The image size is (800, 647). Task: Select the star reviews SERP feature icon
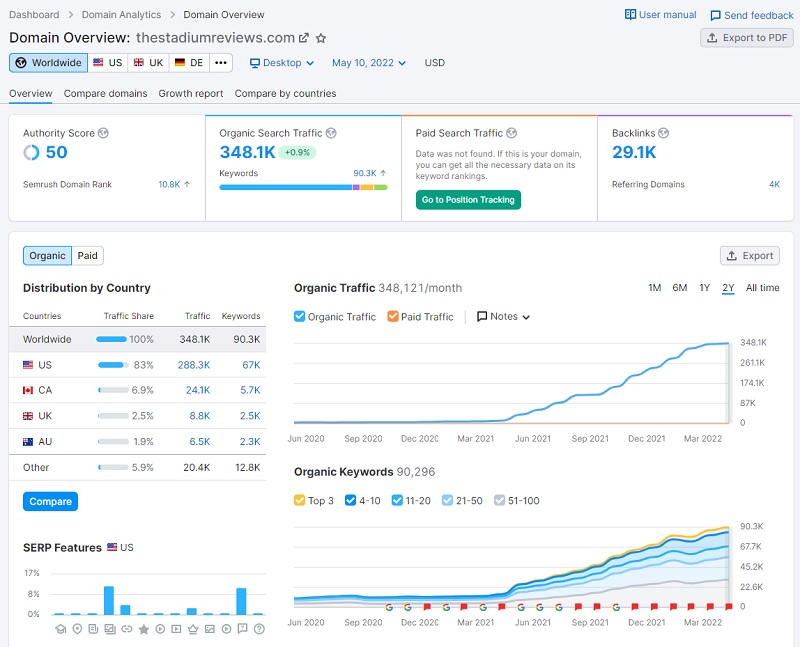[x=143, y=629]
